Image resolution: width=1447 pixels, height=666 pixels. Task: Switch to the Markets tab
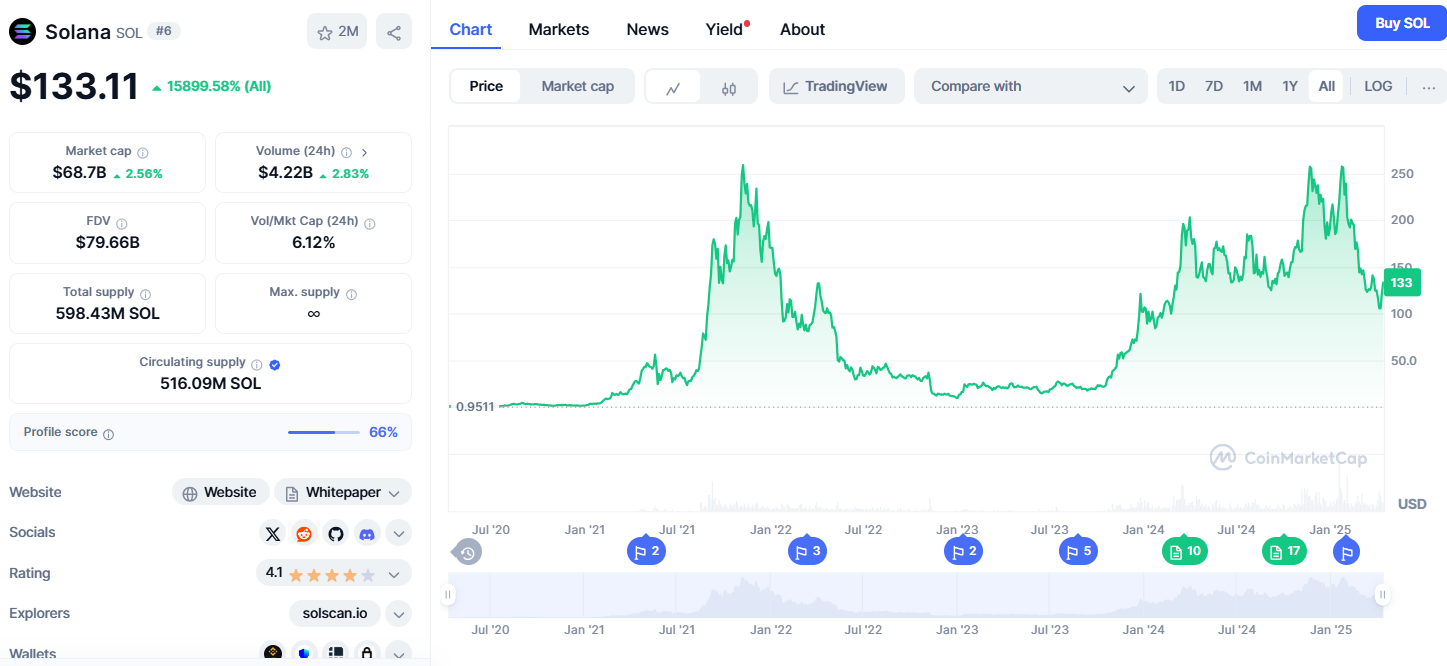click(558, 29)
